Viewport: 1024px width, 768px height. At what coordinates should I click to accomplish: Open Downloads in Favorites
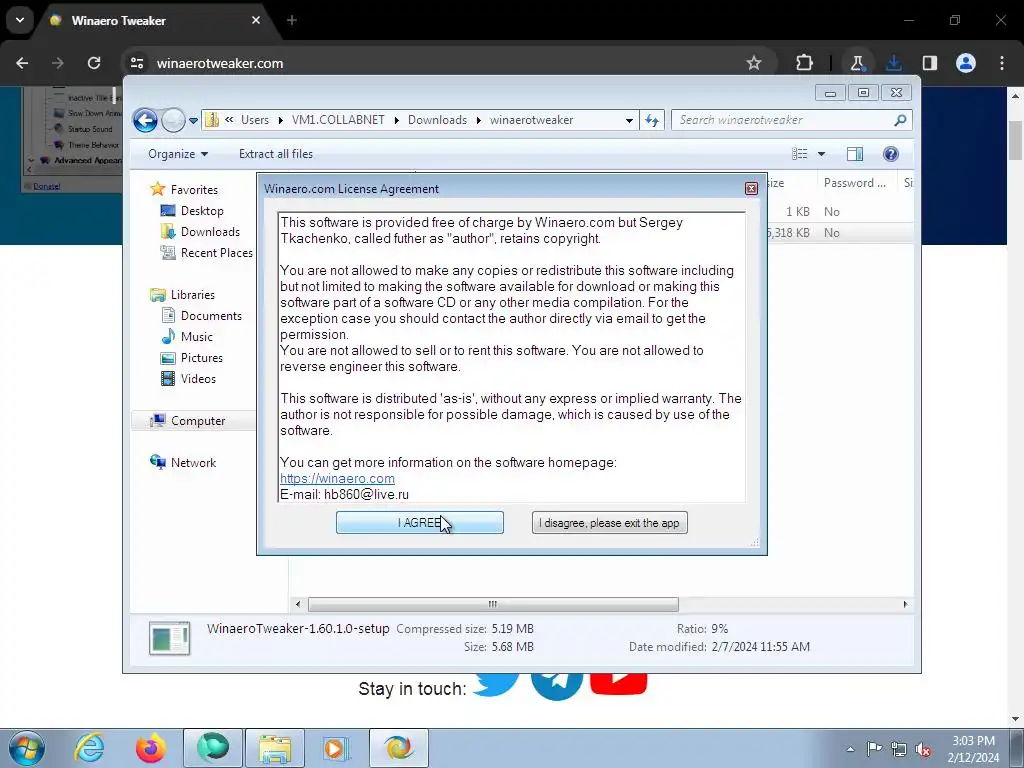(210, 231)
